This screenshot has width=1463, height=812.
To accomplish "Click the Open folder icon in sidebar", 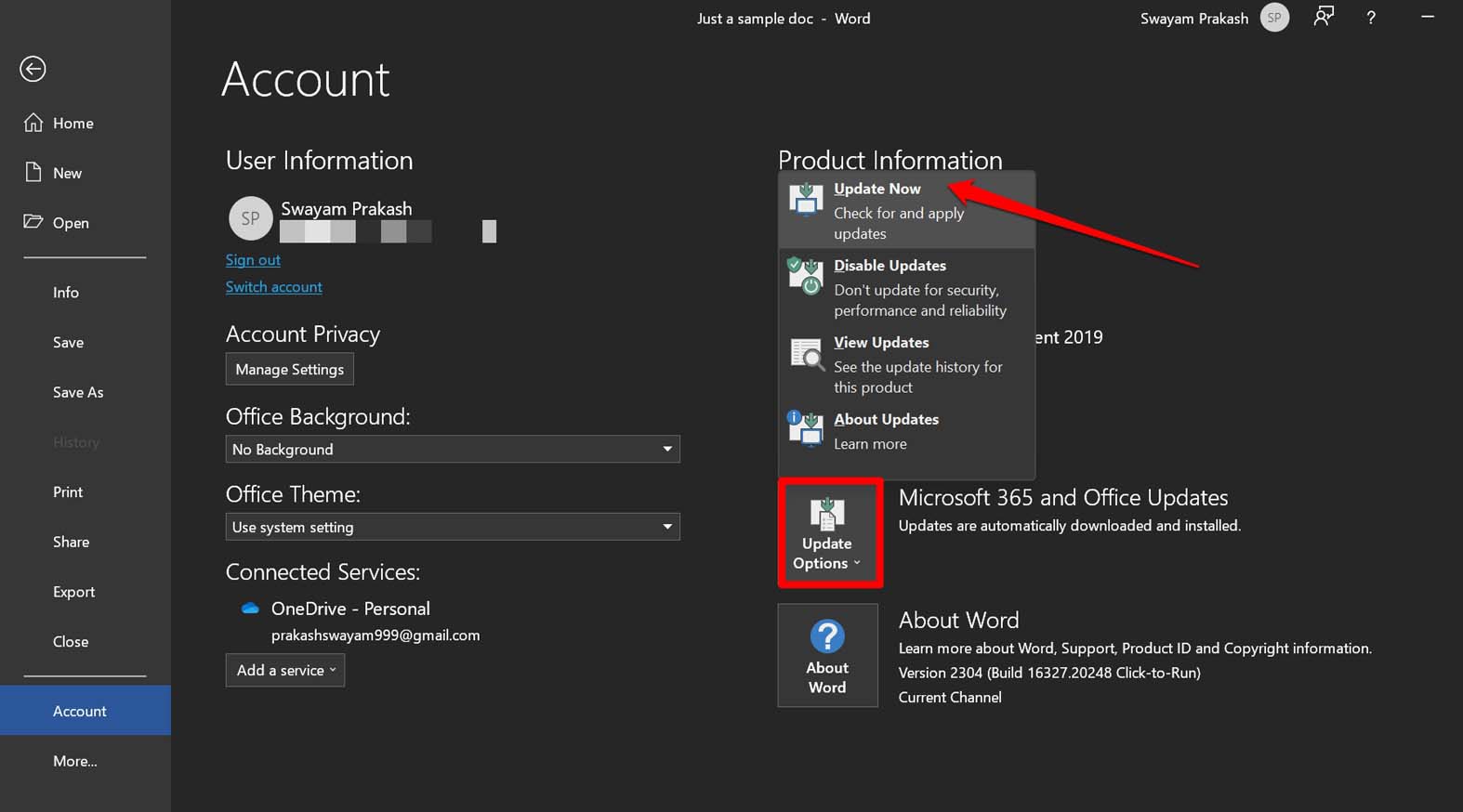I will pos(33,222).
